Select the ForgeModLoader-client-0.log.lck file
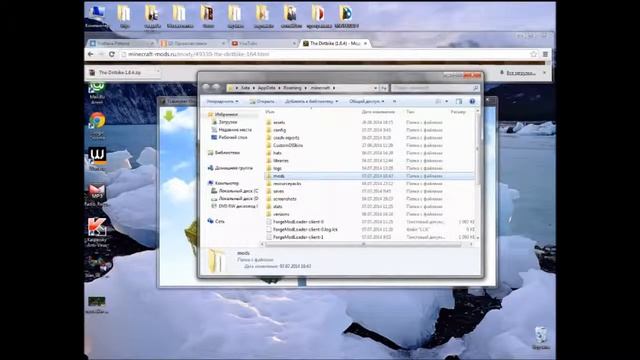The width and height of the screenshot is (640, 360). click(305, 229)
